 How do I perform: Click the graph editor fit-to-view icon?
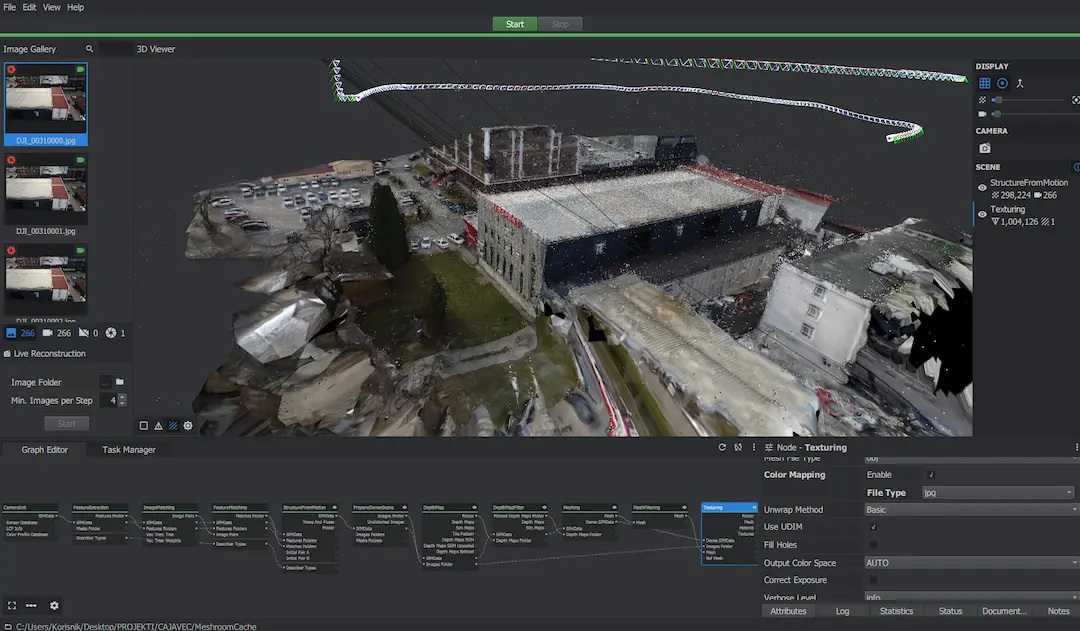[x=12, y=605]
